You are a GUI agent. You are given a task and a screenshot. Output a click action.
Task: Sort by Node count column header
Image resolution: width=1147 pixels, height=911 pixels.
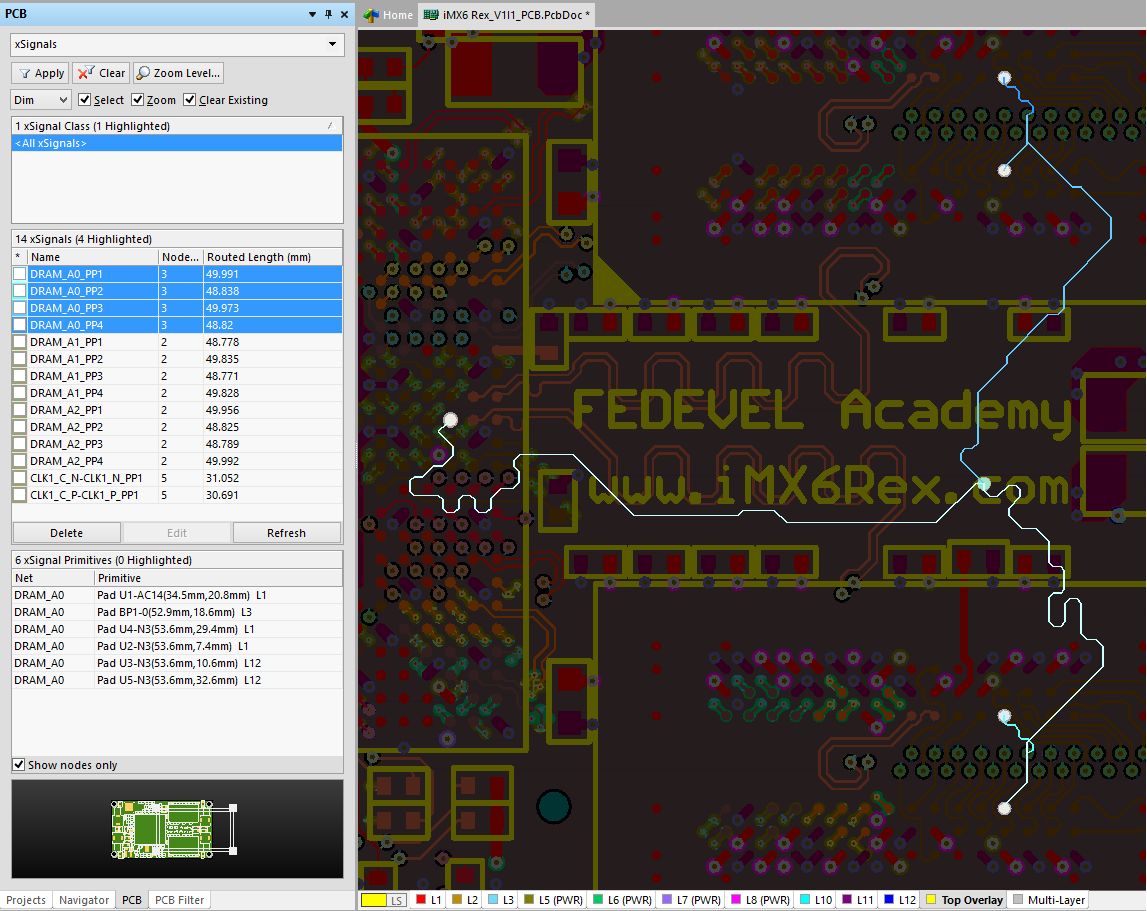coord(181,257)
